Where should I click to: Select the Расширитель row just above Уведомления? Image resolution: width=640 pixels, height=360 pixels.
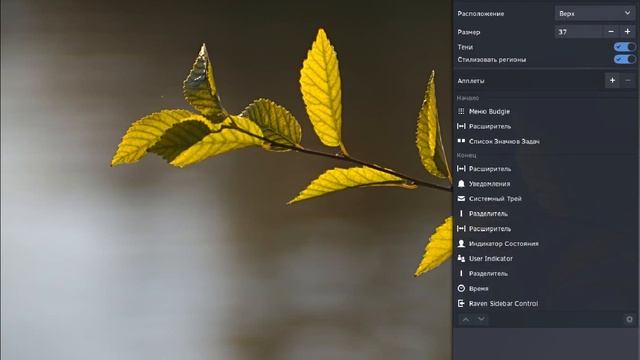tap(544, 169)
